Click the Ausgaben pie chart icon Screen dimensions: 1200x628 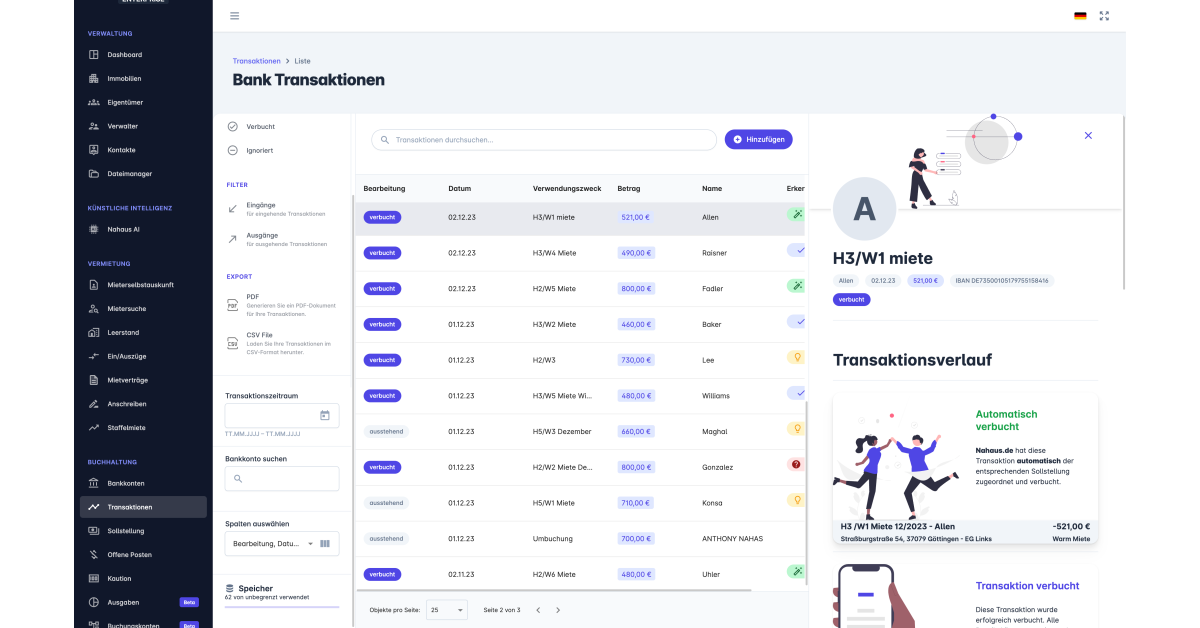point(93,602)
